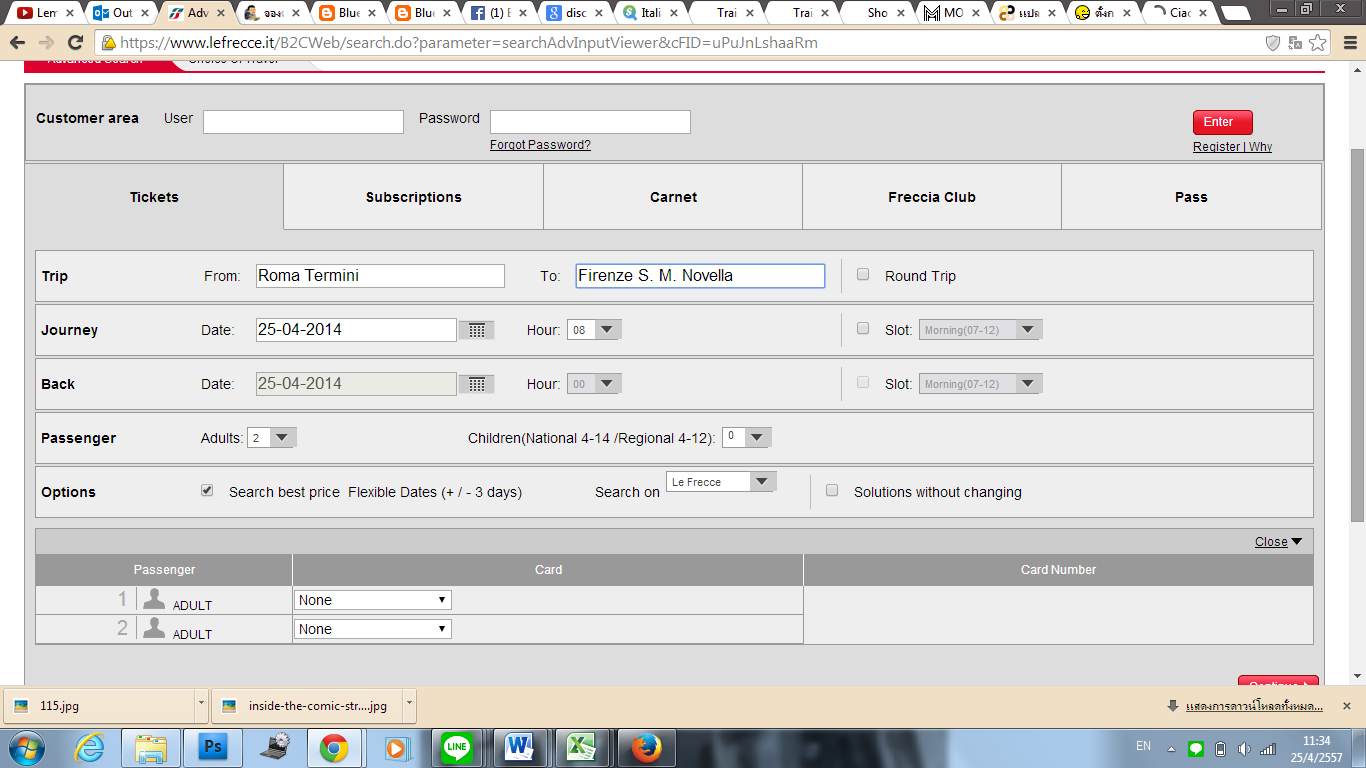
Task: Open Windows Explorer folder in taskbar
Action: point(151,747)
